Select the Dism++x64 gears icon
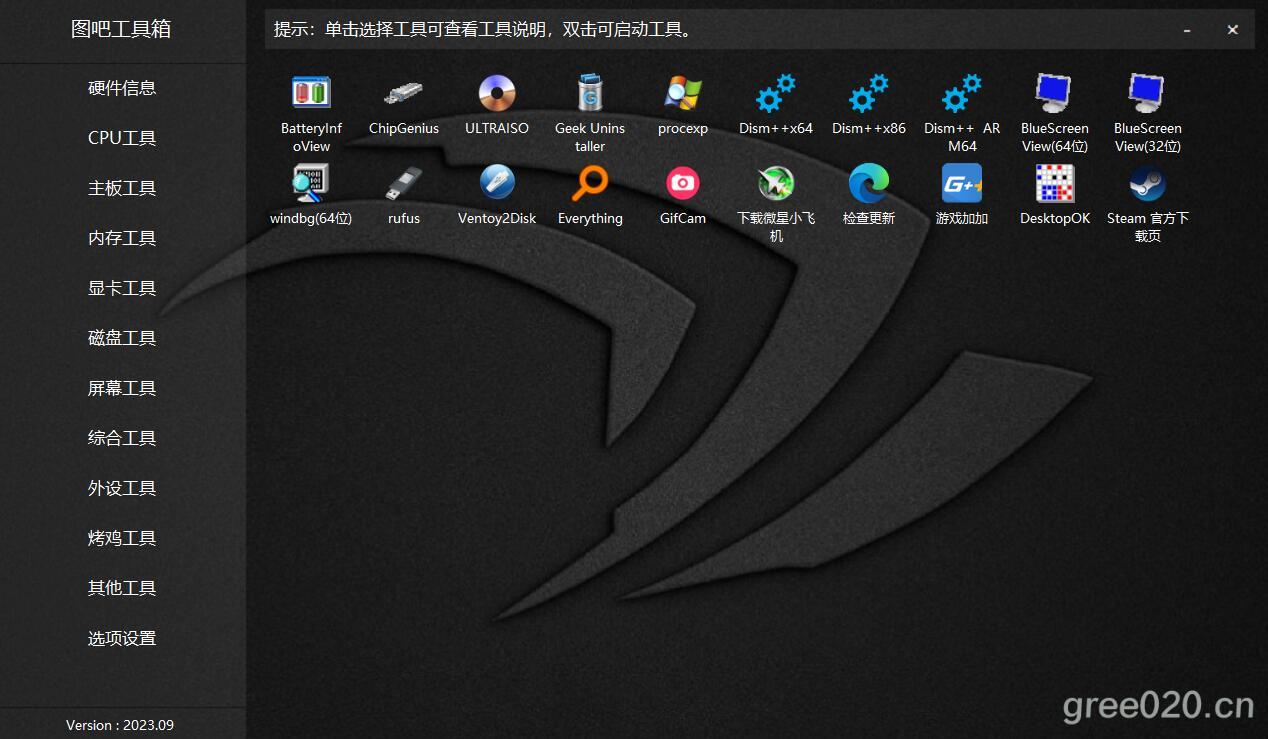Screen dimensions: 1268x739 click(x=776, y=94)
